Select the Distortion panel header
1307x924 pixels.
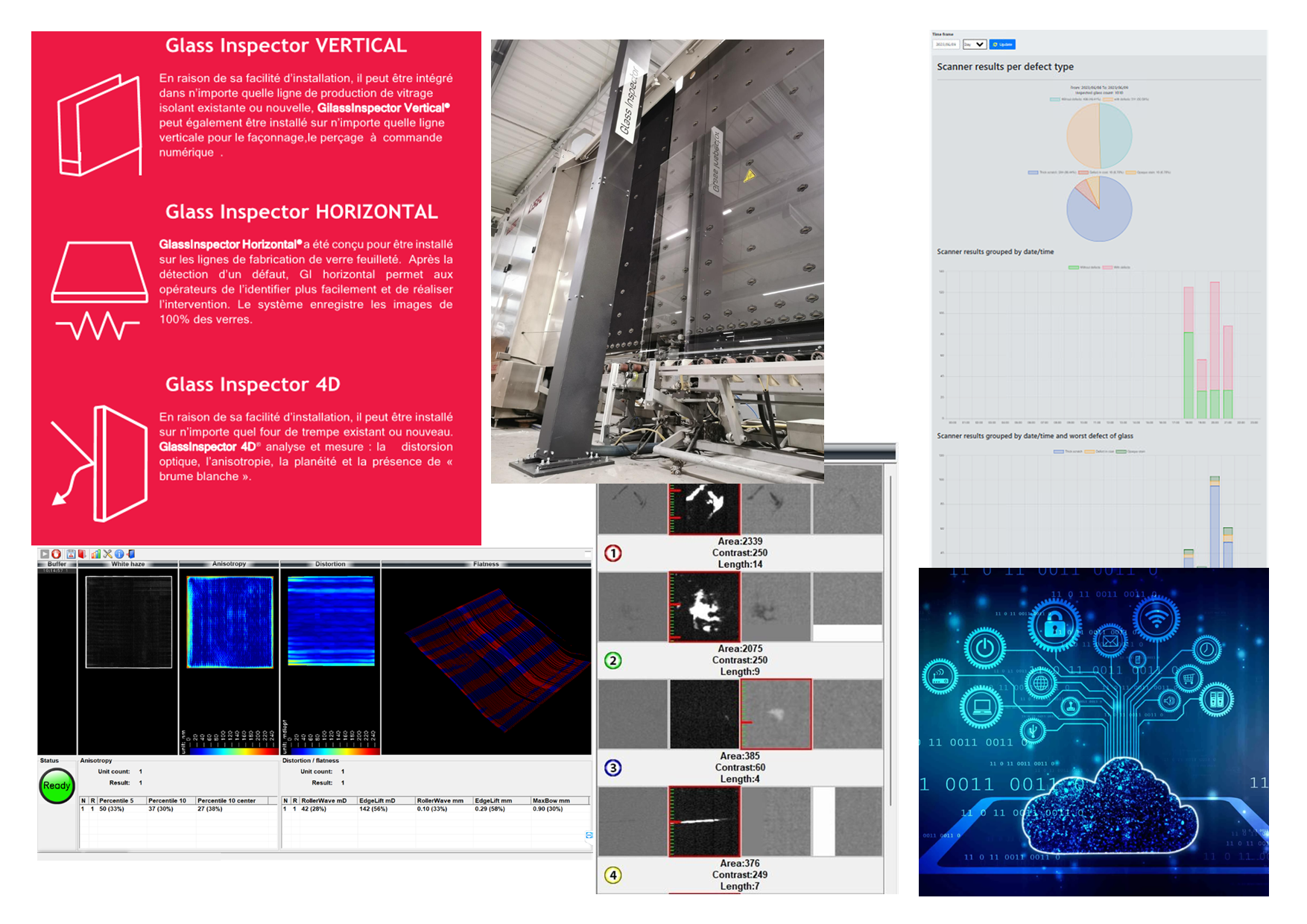coord(330,564)
